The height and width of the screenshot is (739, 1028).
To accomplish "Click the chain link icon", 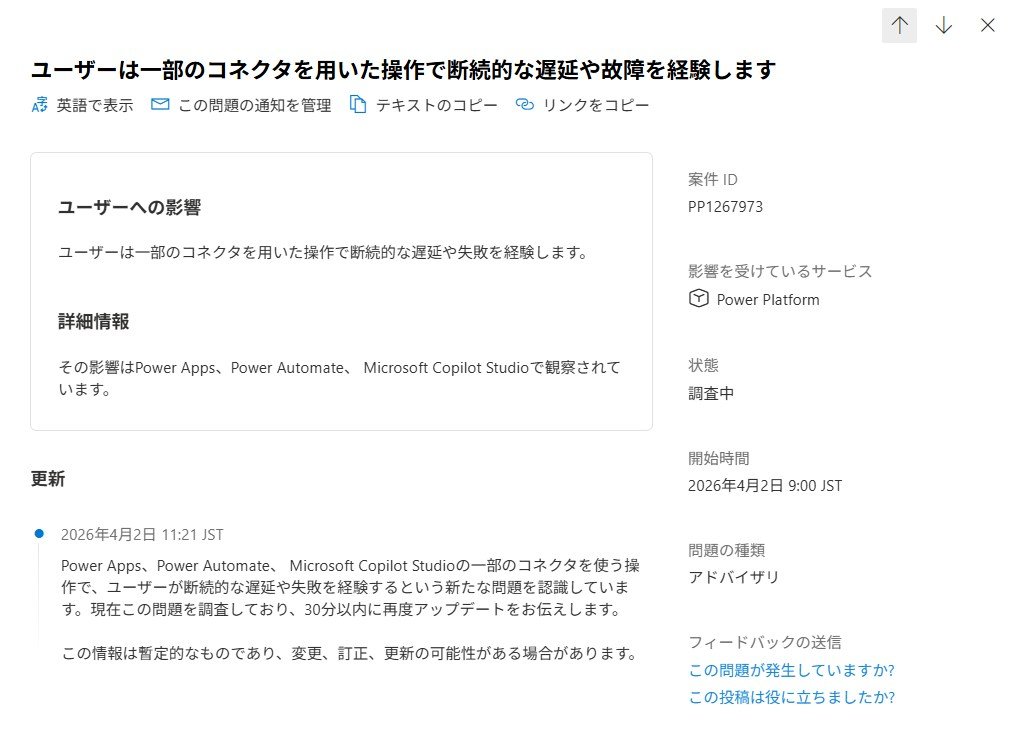I will click(x=524, y=104).
